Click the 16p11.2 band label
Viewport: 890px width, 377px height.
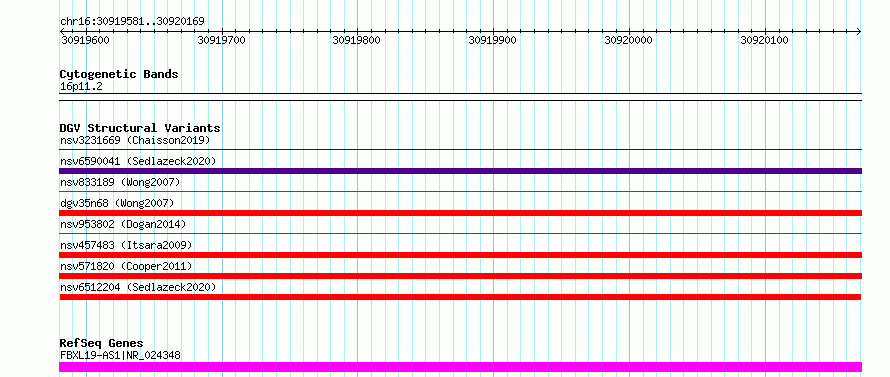81,87
